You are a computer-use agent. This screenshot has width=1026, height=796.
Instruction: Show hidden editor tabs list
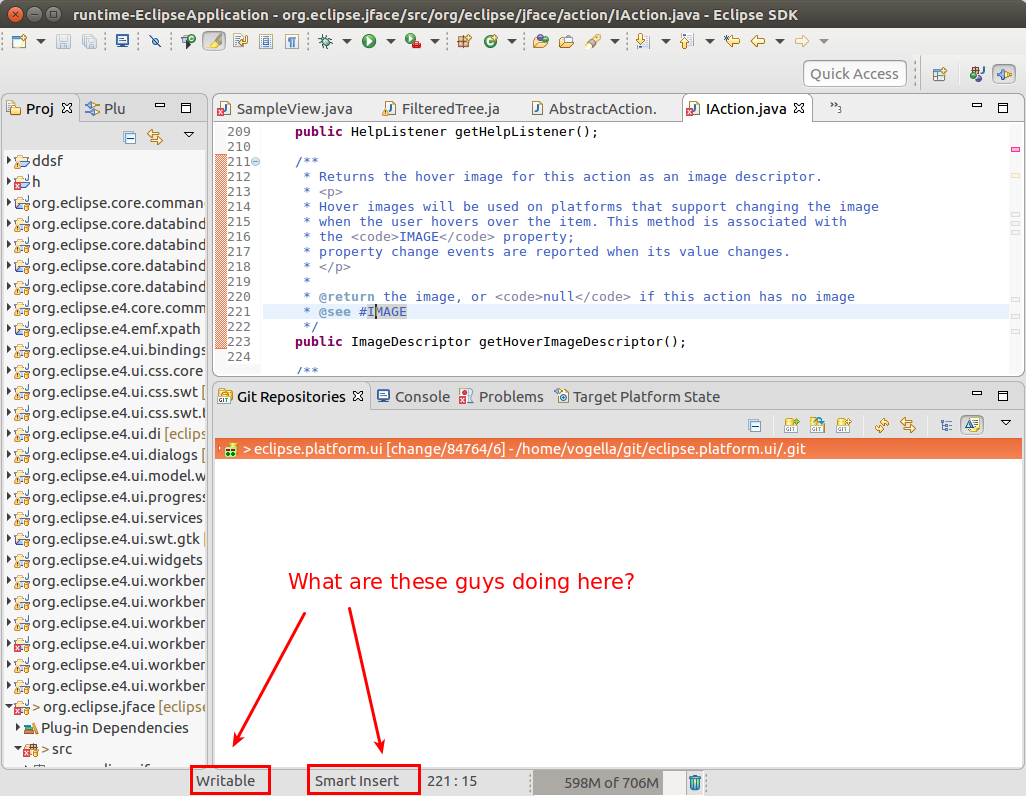pyautogui.click(x=836, y=107)
